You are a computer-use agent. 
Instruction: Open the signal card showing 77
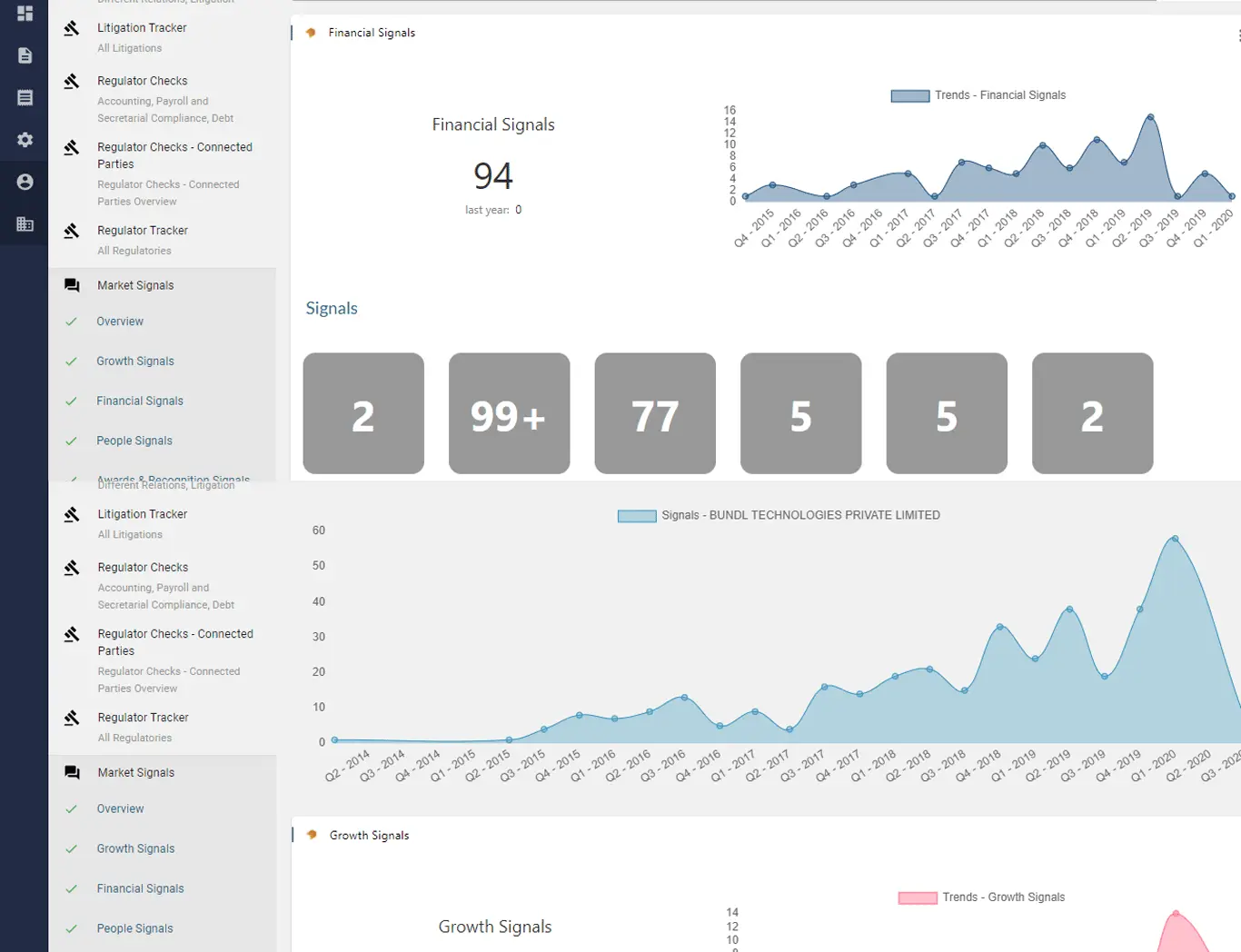point(655,413)
